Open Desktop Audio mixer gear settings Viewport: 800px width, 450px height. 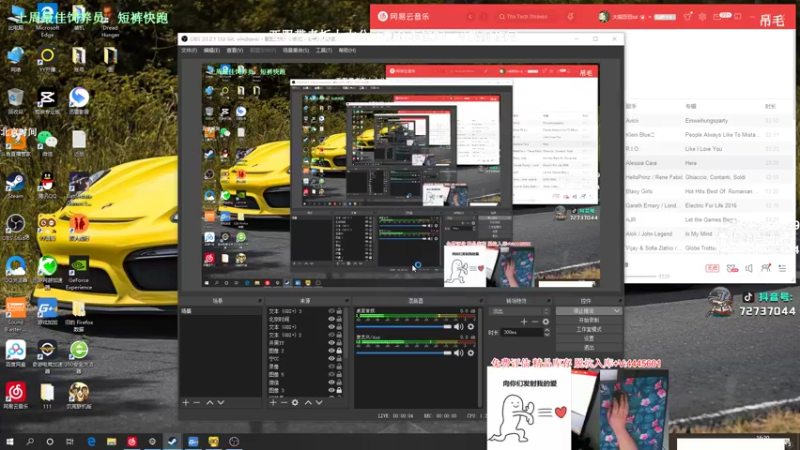[x=470, y=327]
